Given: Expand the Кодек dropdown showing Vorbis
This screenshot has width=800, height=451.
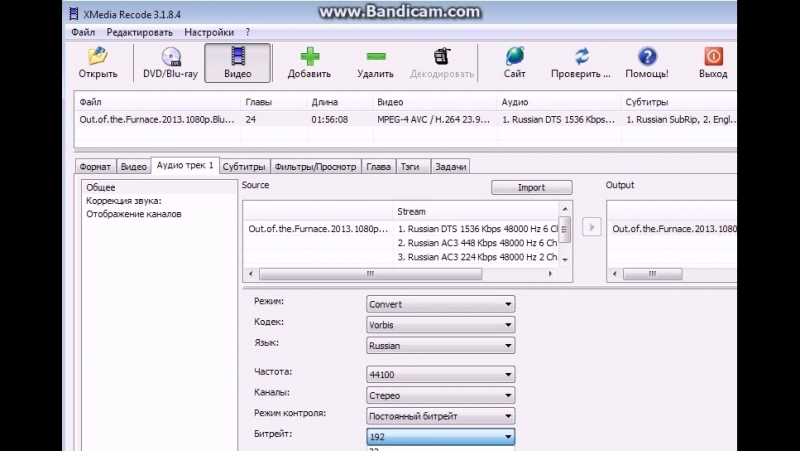Looking at the screenshot, I should coord(440,324).
